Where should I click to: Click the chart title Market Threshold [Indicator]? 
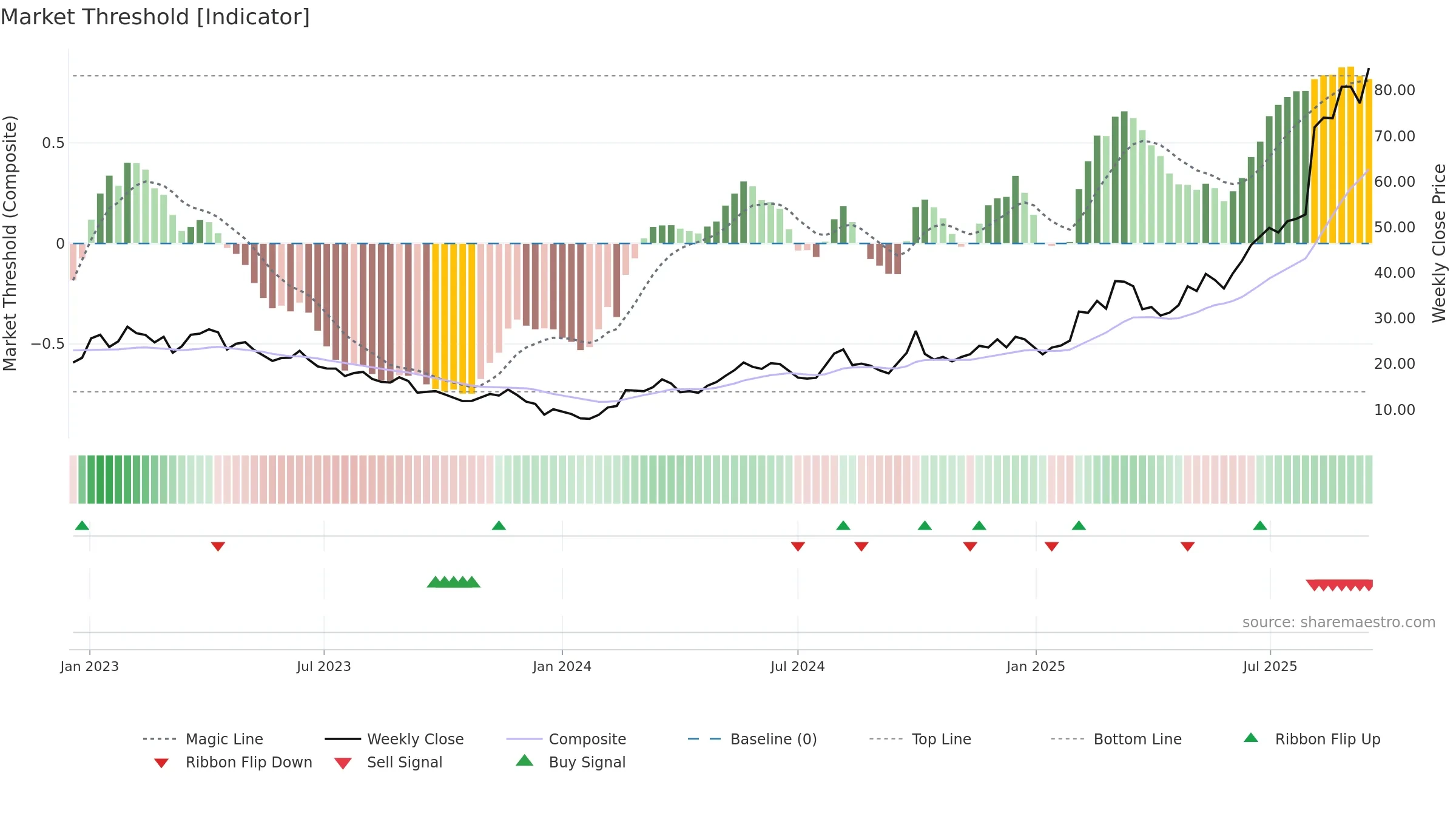tap(155, 17)
